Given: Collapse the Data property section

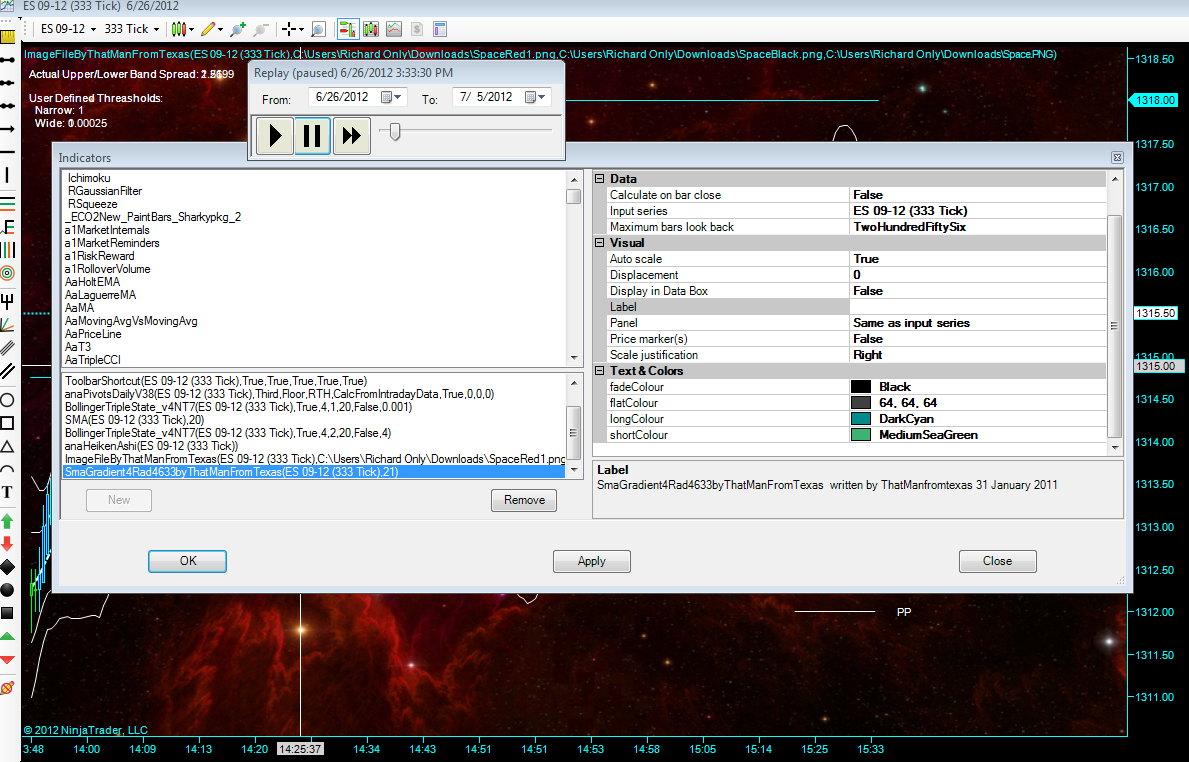Looking at the screenshot, I should [x=599, y=179].
